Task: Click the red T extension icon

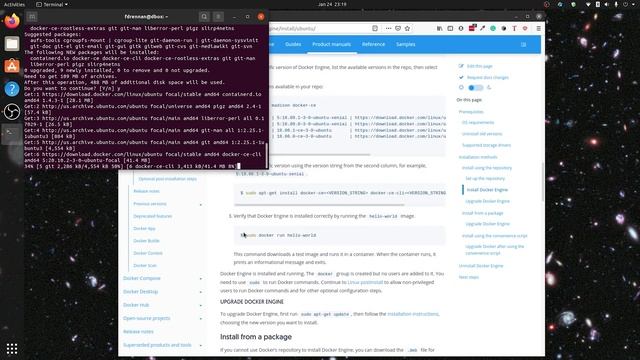Action: coord(514,29)
